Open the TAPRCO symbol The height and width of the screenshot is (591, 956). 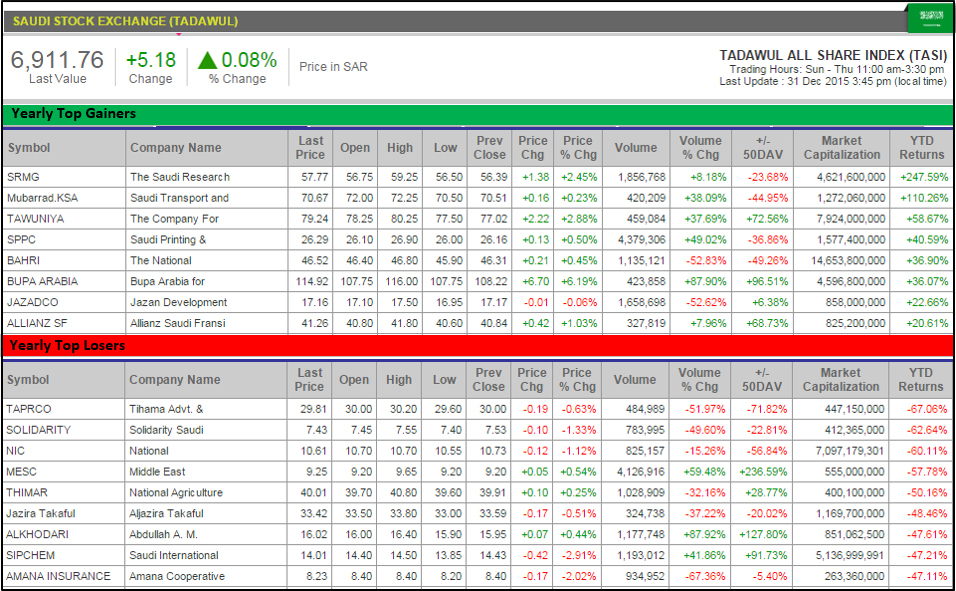point(29,409)
